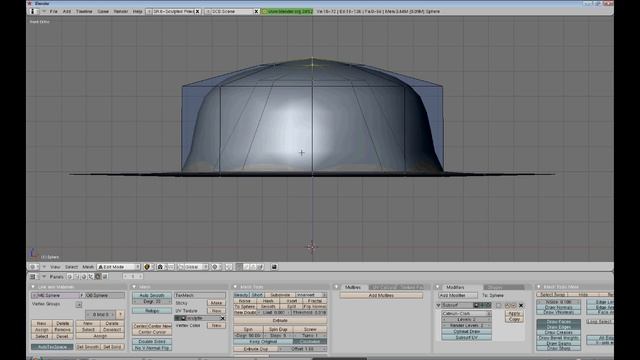640x360 pixels.
Task: Click the render preview icon in viewport header
Action: (274, 267)
